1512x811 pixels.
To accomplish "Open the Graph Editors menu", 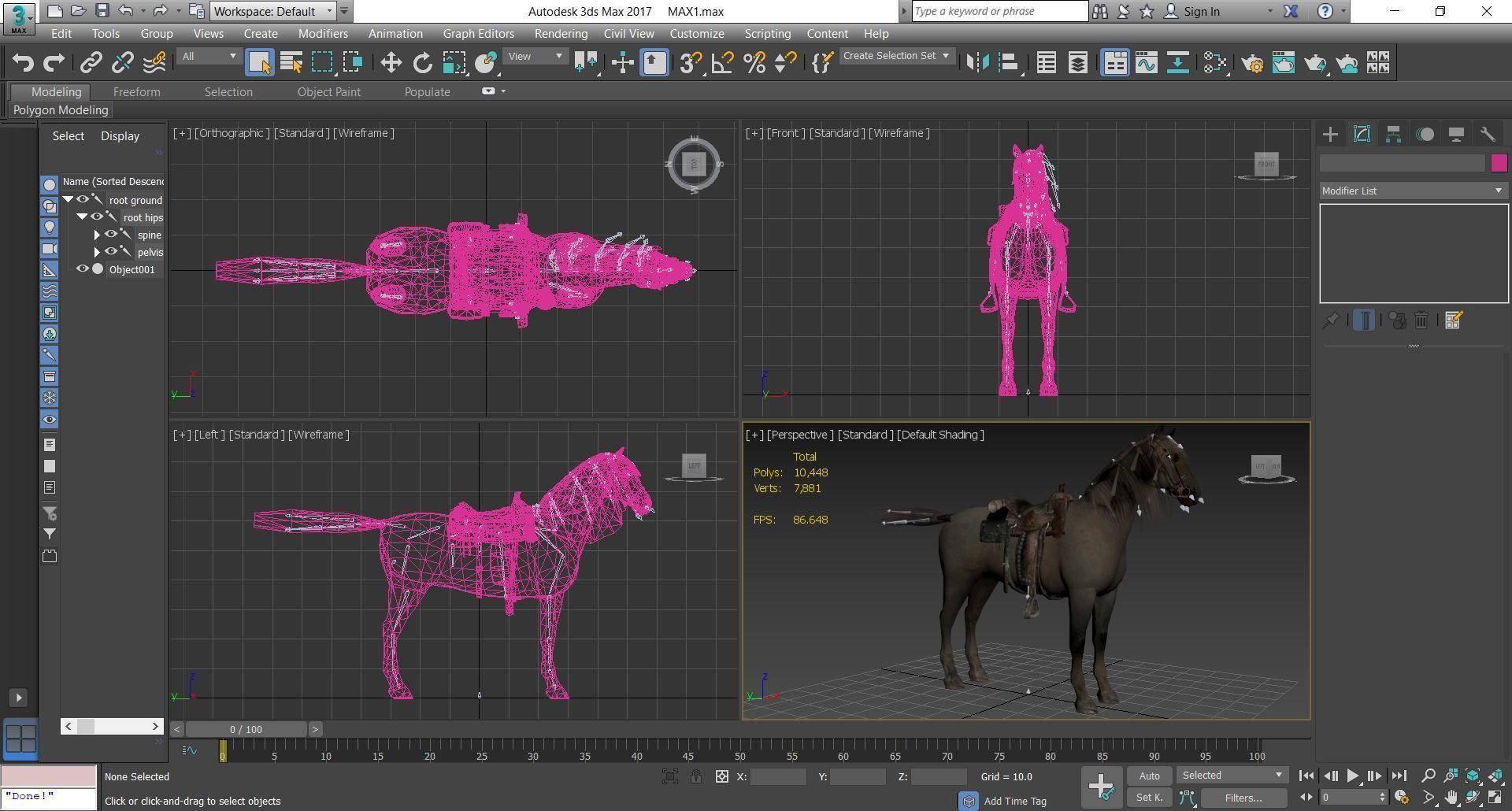I will point(478,34).
